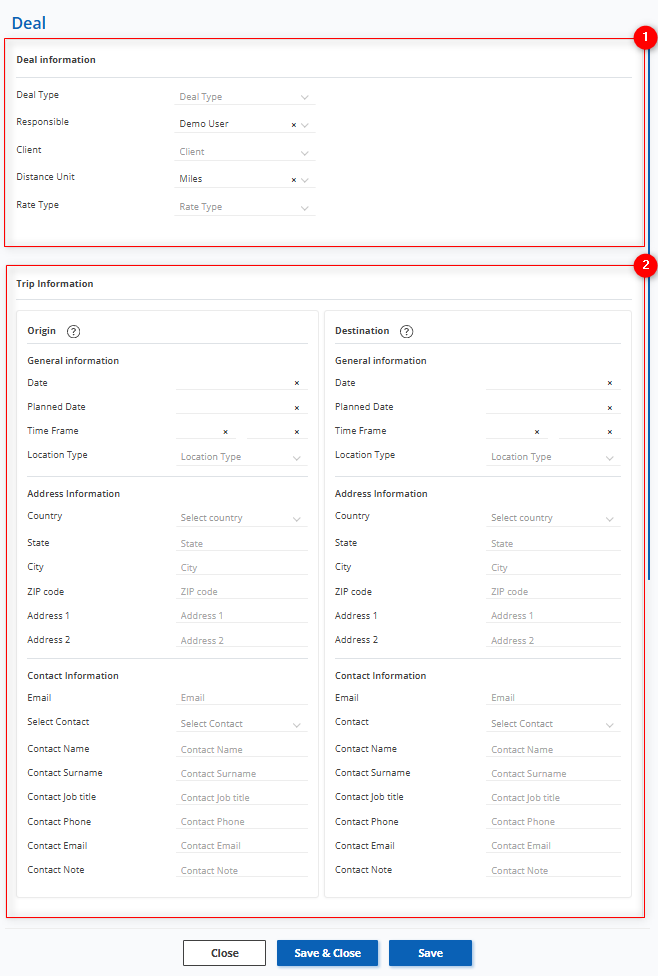Click the Origin ZIP code input field

point(241,592)
